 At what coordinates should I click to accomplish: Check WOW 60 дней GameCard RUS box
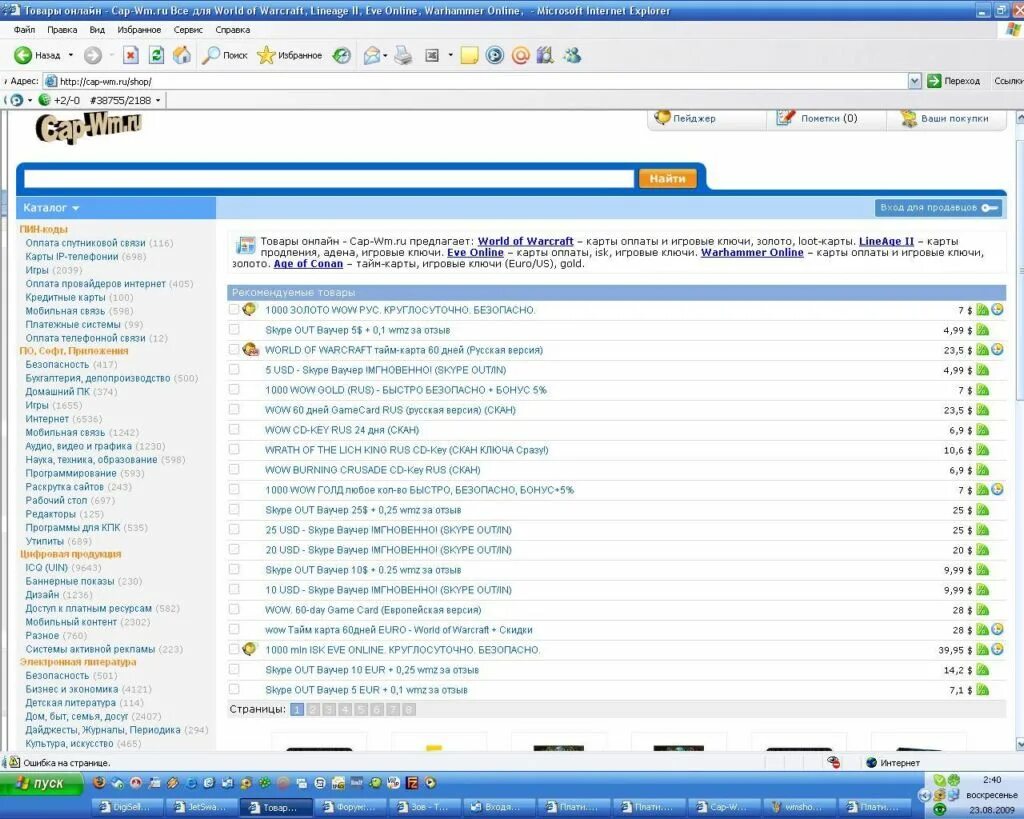click(234, 410)
